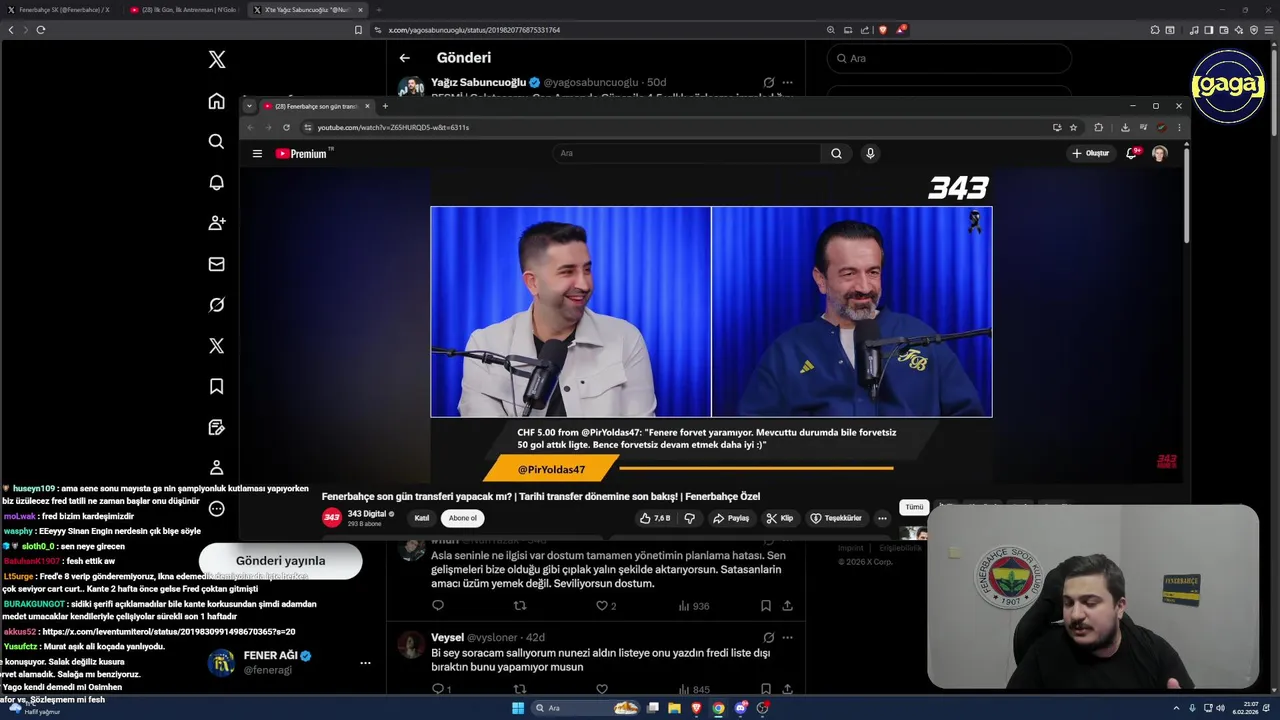Open bookmarks icon in X sidebar
This screenshot has width=1280, height=720.
pos(216,386)
